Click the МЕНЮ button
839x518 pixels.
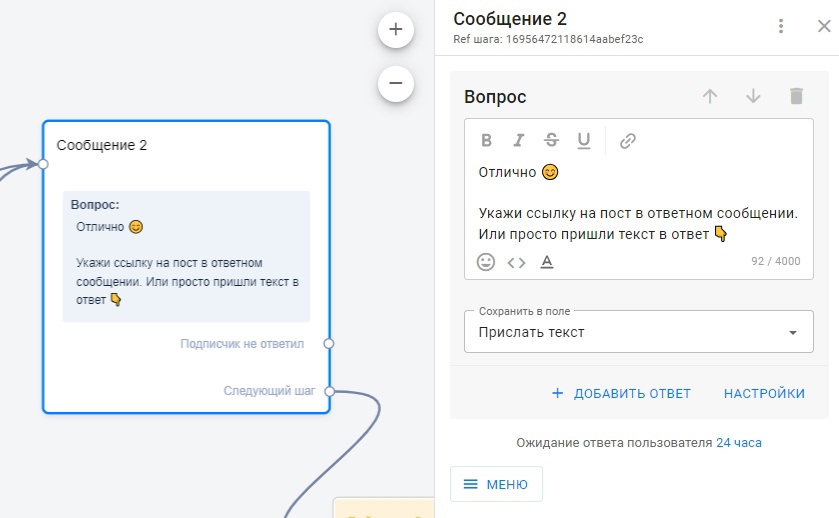(496, 484)
